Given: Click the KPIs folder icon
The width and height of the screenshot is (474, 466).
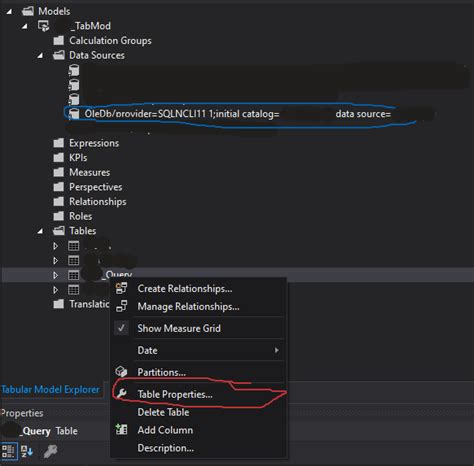Looking at the screenshot, I should click(59, 158).
